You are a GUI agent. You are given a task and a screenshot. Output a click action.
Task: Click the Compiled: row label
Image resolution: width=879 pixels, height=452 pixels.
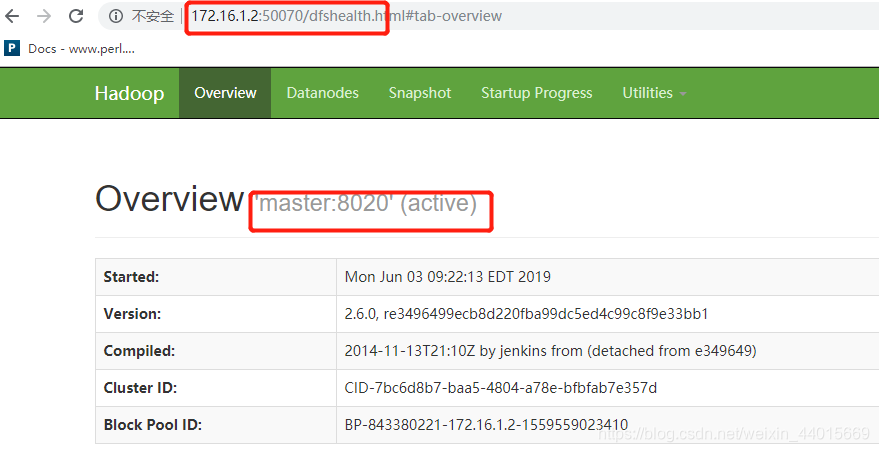coord(139,351)
